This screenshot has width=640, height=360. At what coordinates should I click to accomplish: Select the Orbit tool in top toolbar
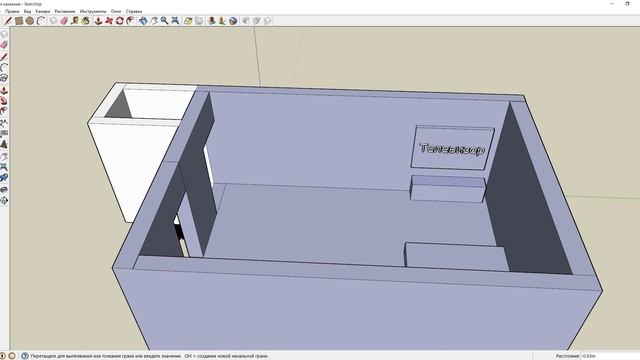143,20
